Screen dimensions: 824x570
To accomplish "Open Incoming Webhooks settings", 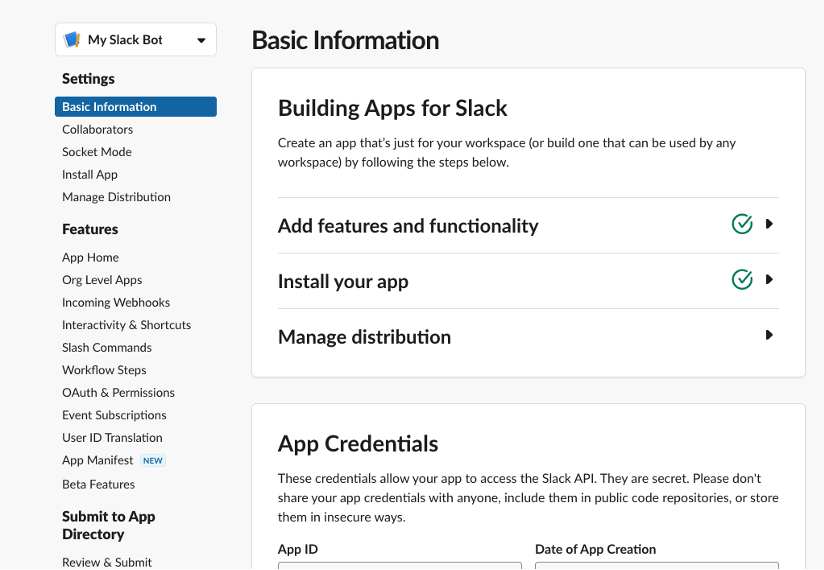I will 116,303.
